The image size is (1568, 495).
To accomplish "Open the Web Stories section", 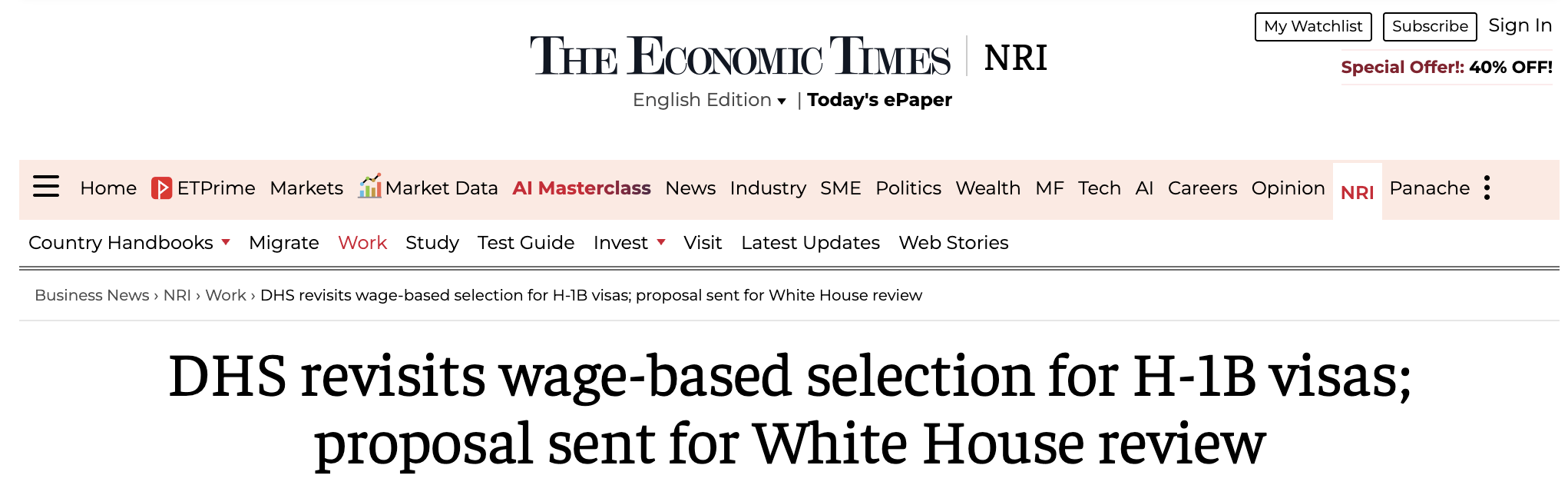I will pyautogui.click(x=953, y=243).
